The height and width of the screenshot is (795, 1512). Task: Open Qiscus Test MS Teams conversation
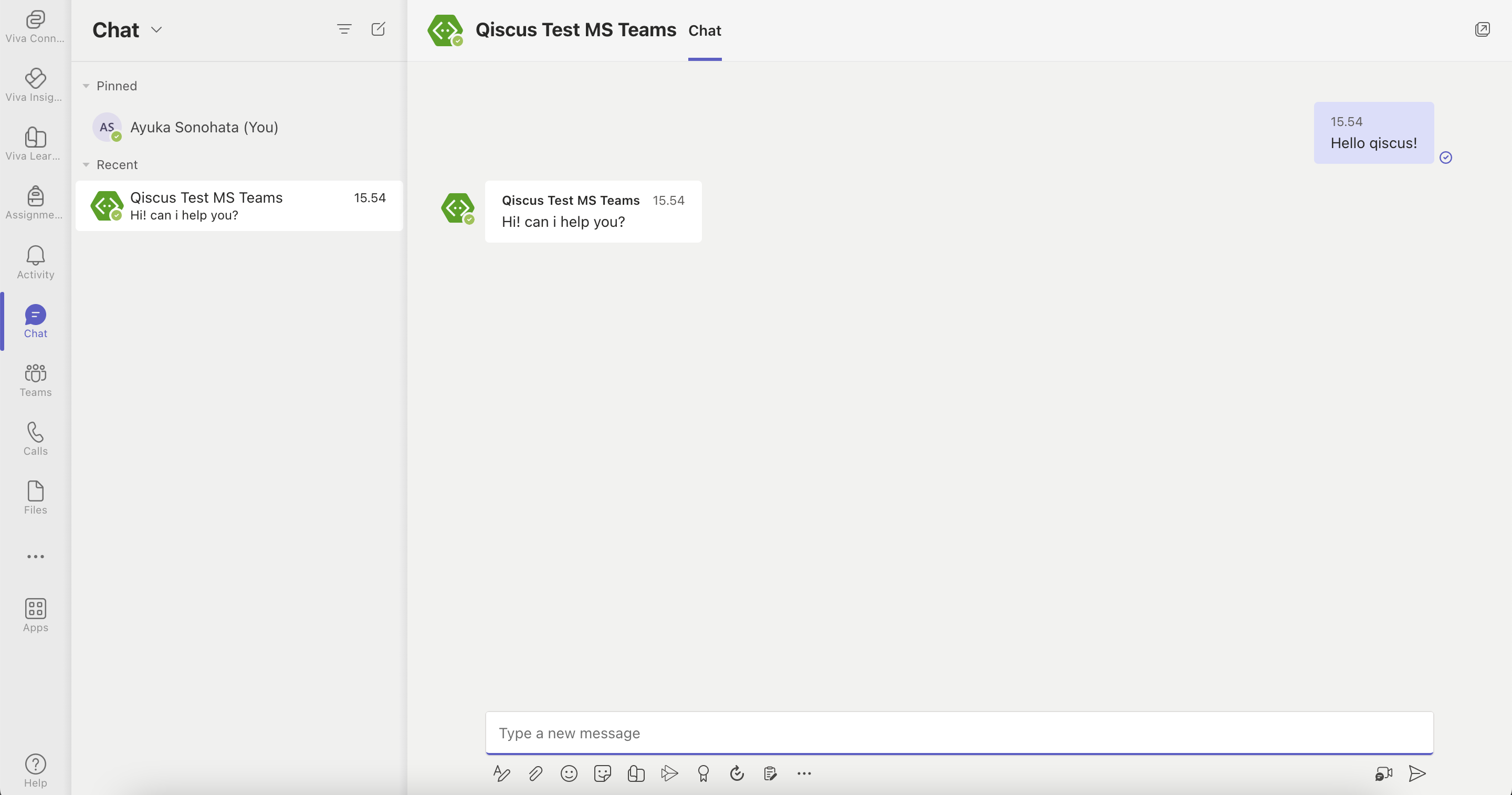(239, 205)
